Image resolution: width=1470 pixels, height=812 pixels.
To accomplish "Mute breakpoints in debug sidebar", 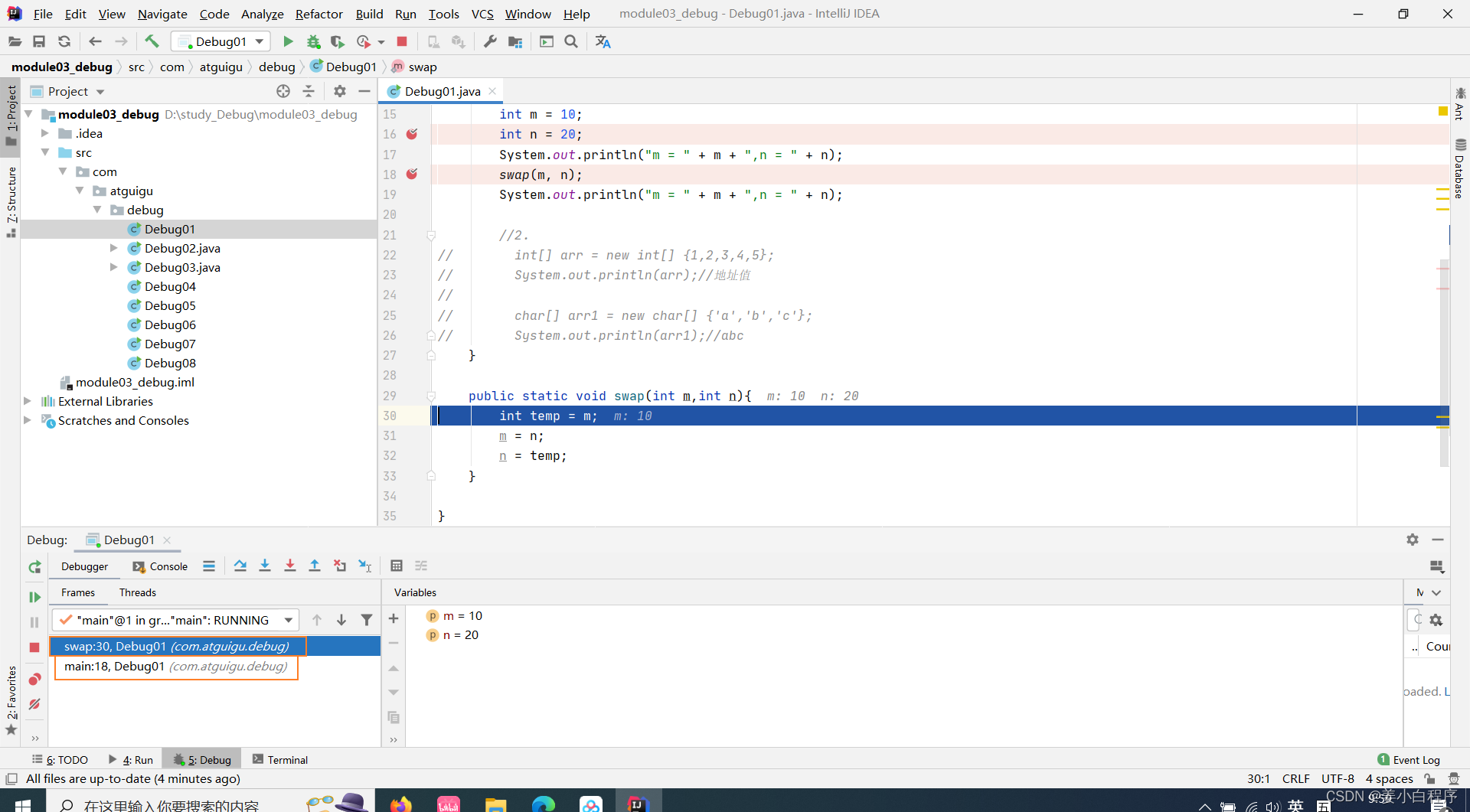I will [34, 704].
